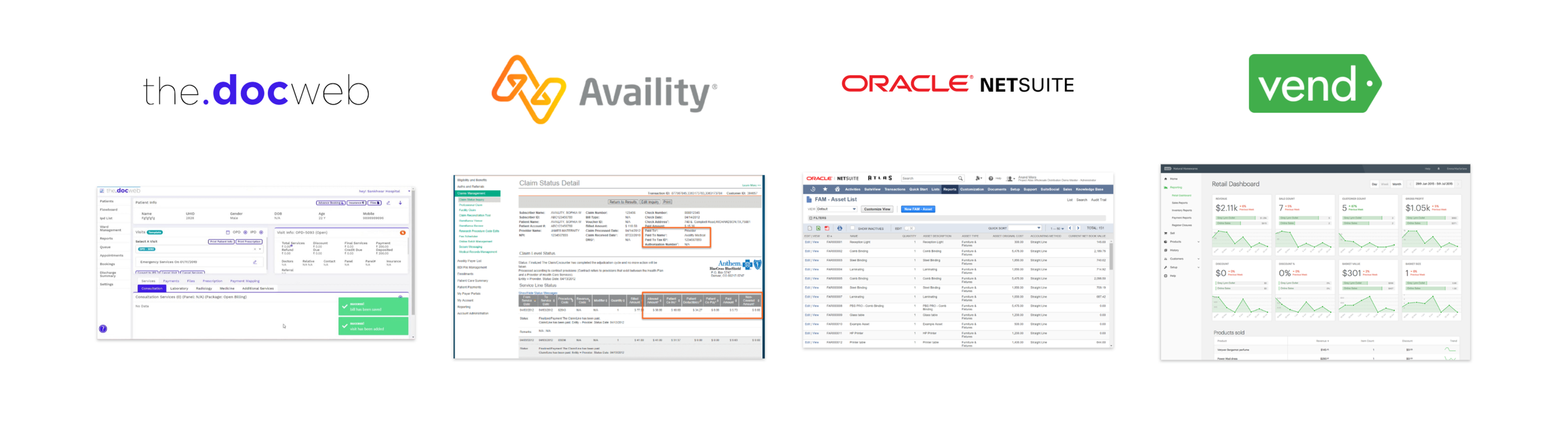Click the NetSuite shortcuts star icon
This screenshot has height=432, width=1568.
(x=825, y=189)
